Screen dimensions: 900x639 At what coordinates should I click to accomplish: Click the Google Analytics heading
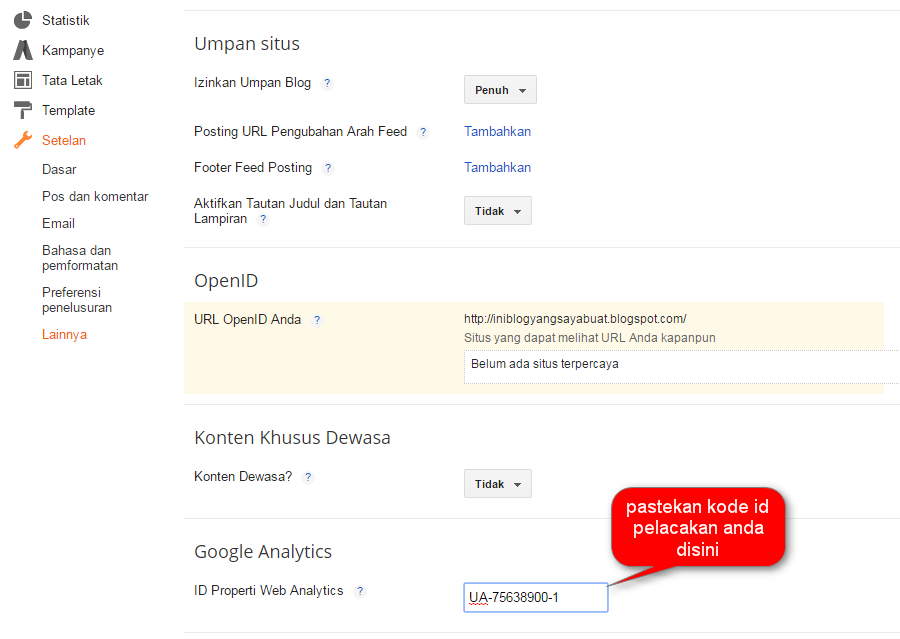click(x=263, y=551)
